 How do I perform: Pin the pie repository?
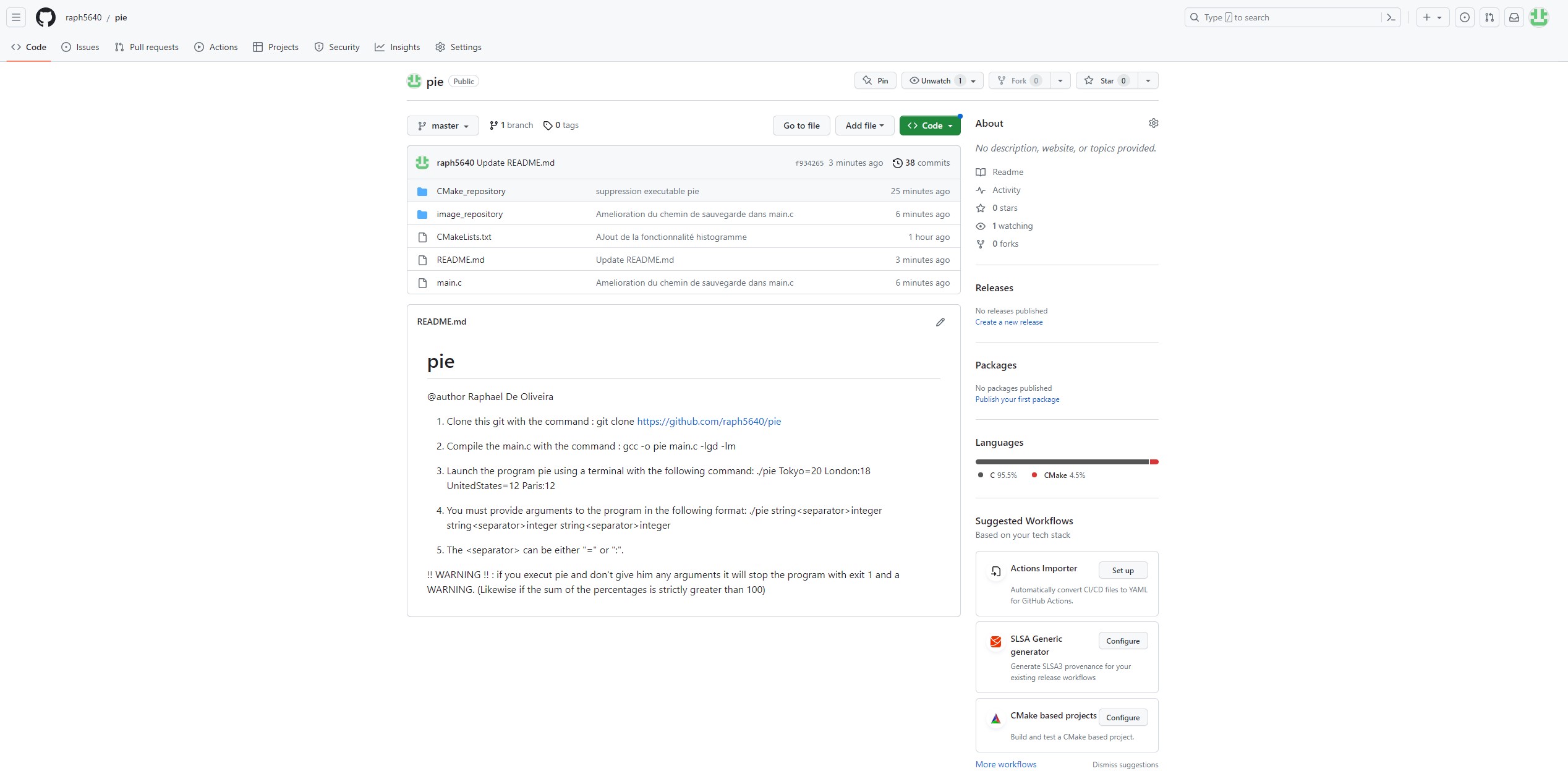click(x=875, y=81)
